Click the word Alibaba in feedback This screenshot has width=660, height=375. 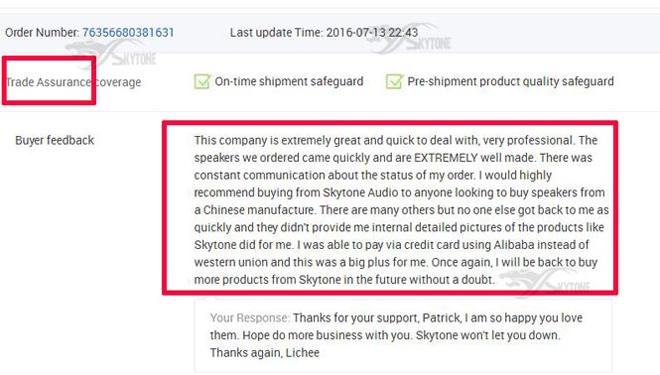tap(514, 245)
